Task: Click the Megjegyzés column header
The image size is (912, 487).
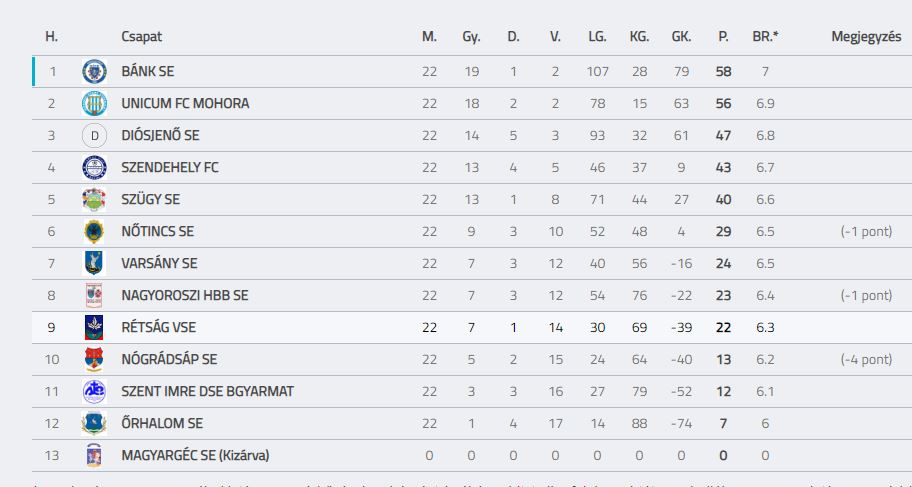Action: click(x=866, y=37)
